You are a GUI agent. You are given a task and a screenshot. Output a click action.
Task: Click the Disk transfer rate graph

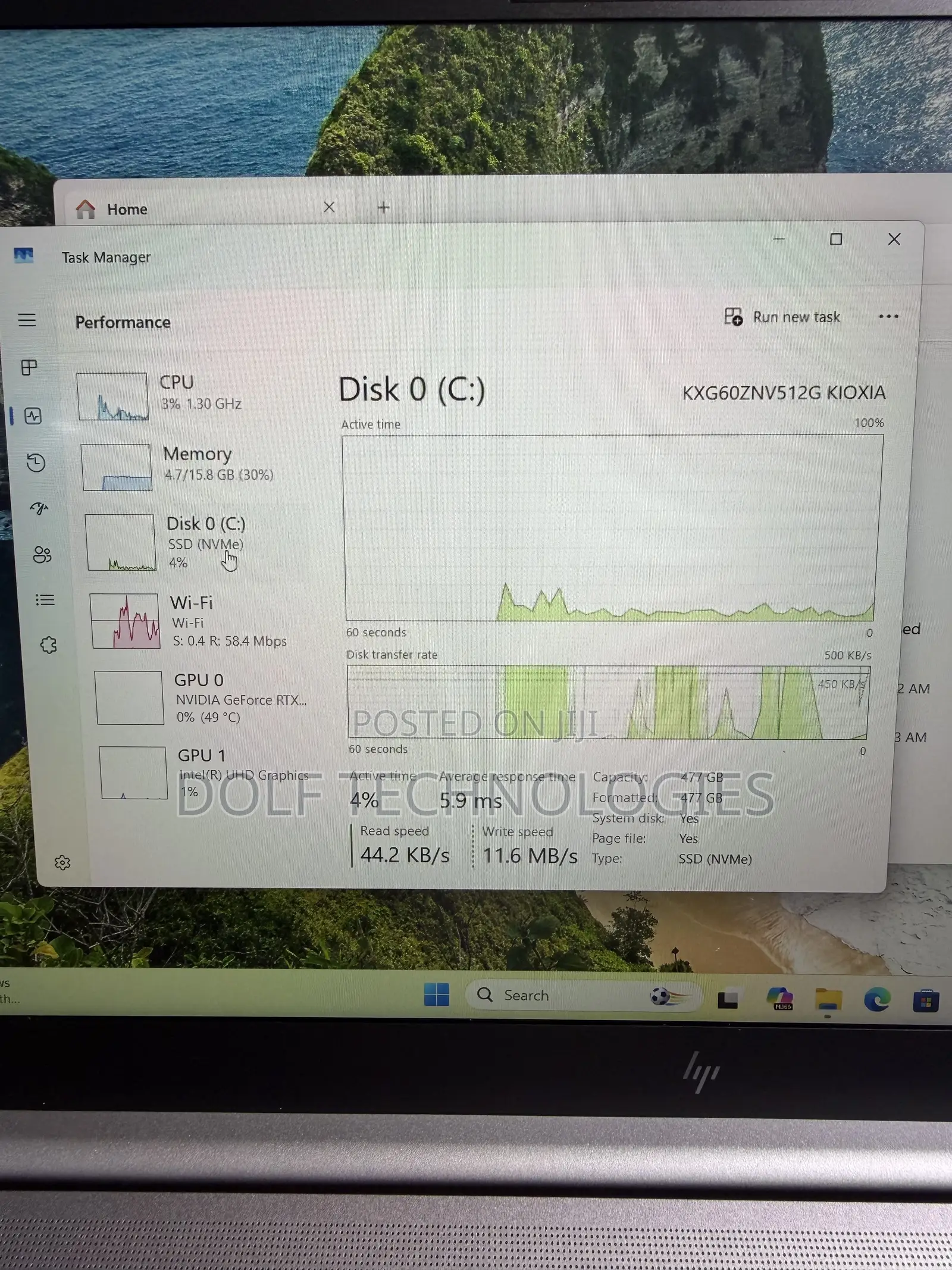(608, 703)
